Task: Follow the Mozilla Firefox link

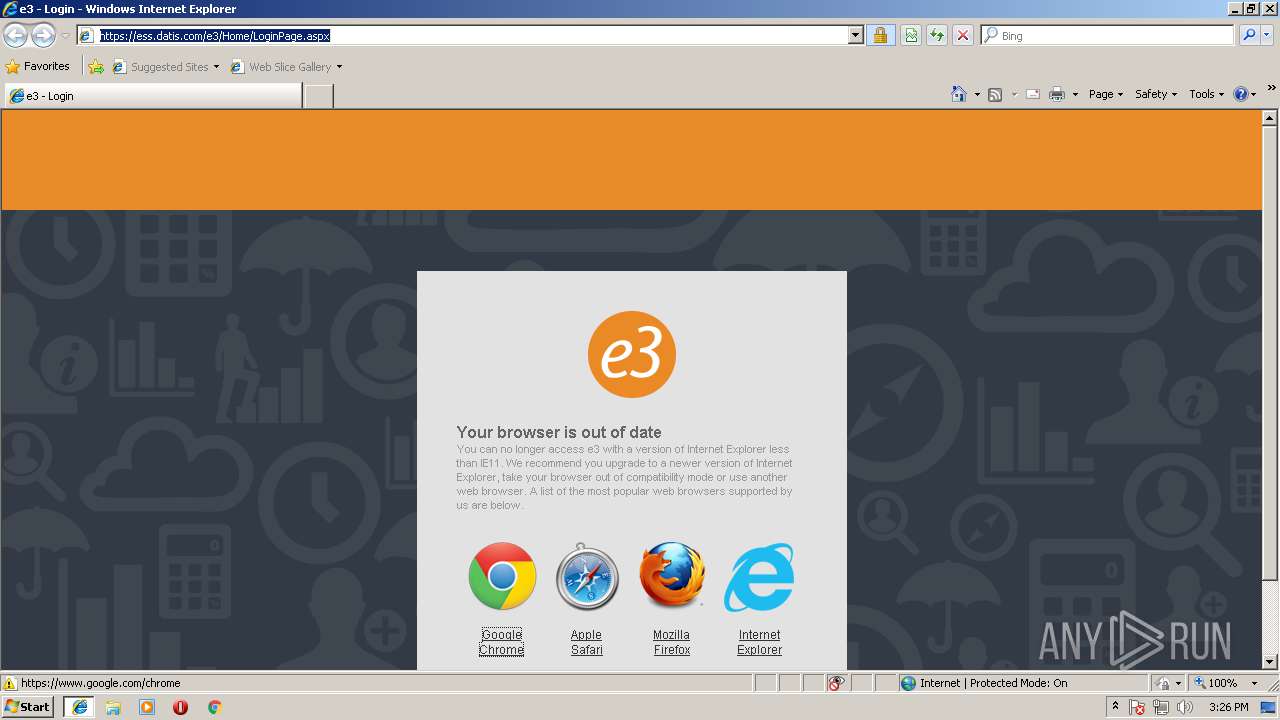Action: tap(672, 642)
